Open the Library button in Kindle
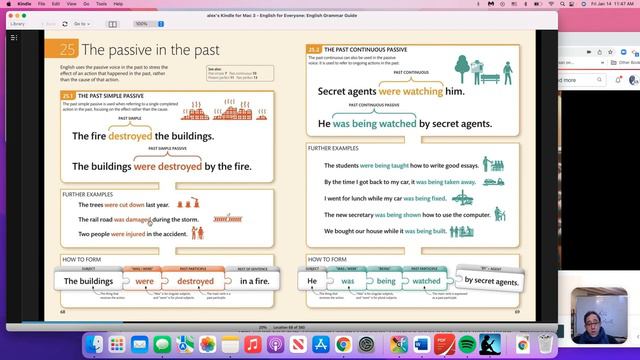 pyautogui.click(x=18, y=24)
